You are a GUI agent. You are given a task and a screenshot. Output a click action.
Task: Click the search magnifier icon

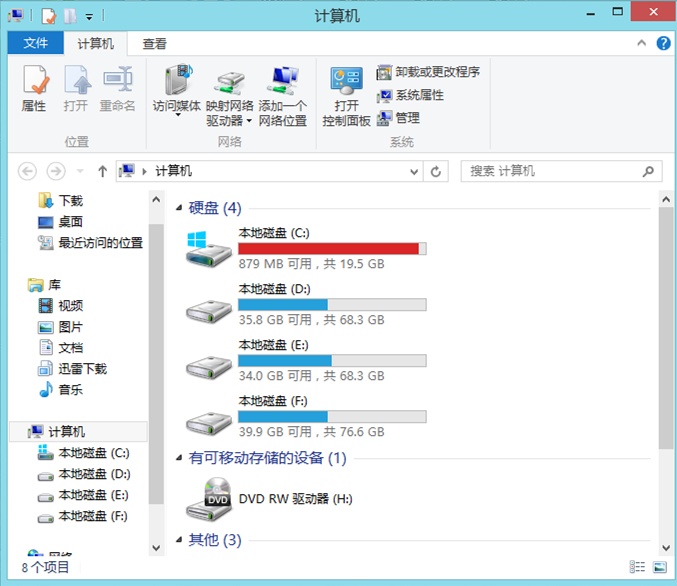648,171
